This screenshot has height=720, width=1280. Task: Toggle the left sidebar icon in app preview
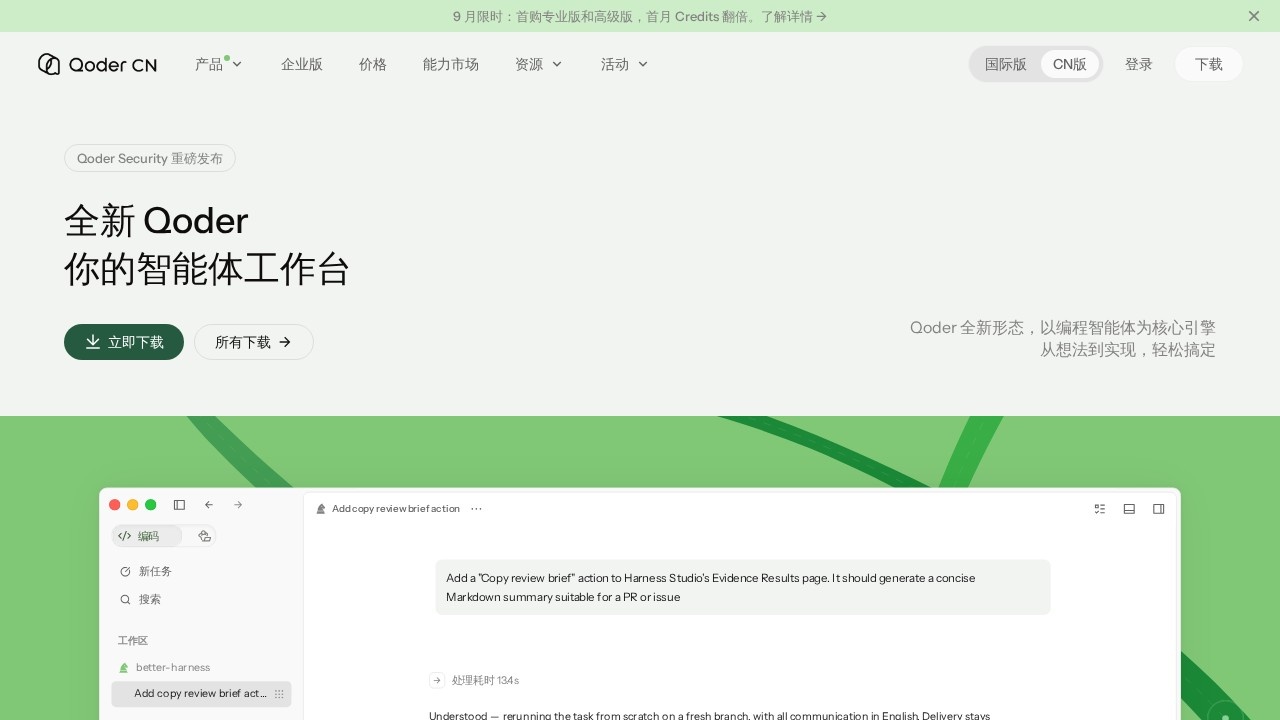coord(180,505)
